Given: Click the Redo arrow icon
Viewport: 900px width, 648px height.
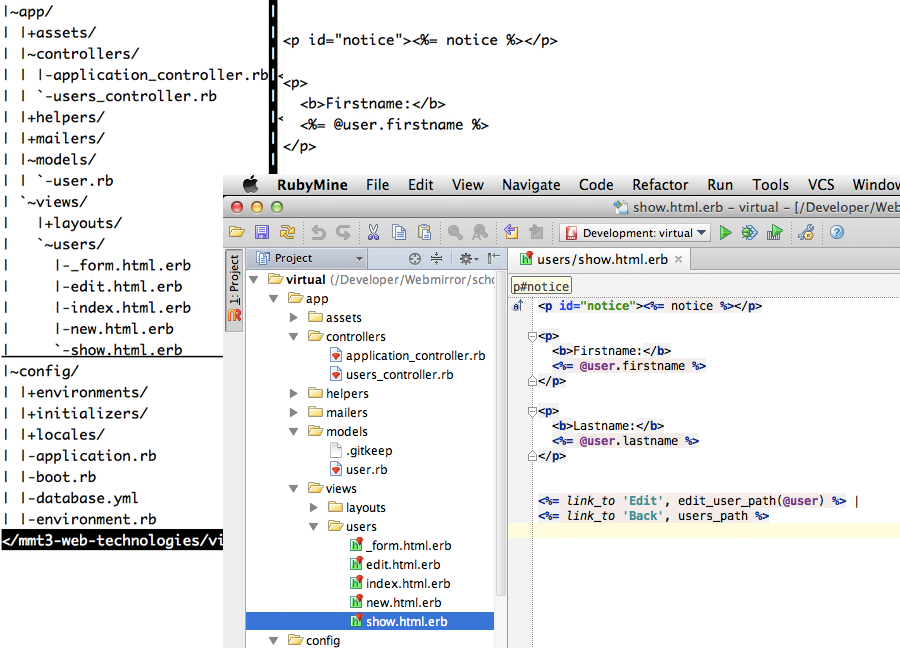Looking at the screenshot, I should (x=343, y=232).
